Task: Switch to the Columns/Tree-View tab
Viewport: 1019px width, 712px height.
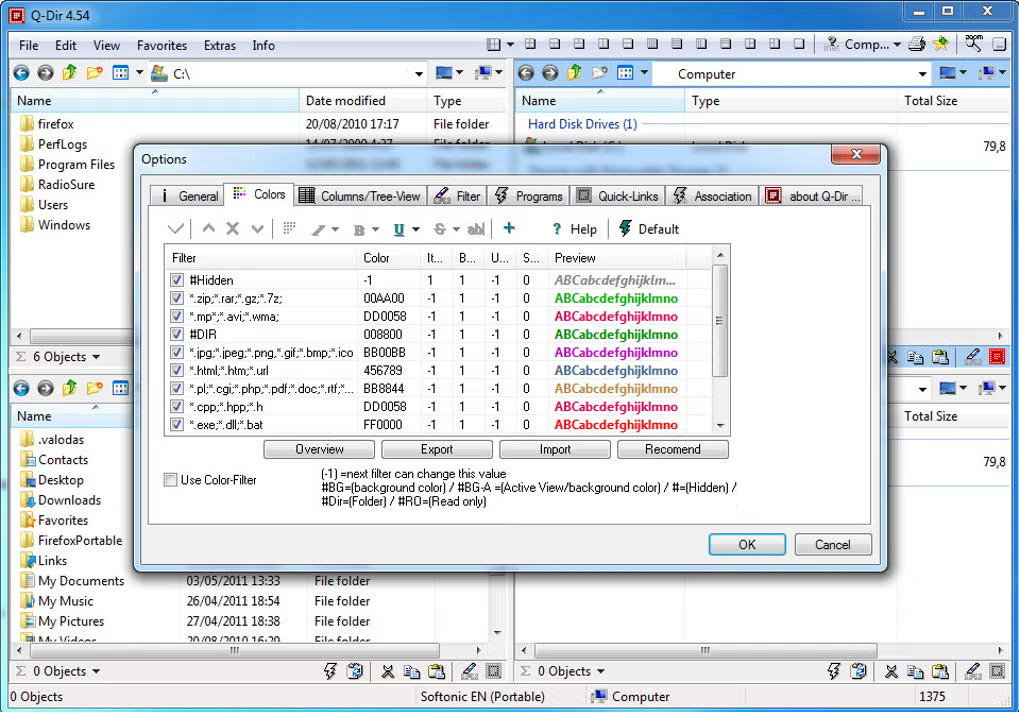Action: [361, 196]
